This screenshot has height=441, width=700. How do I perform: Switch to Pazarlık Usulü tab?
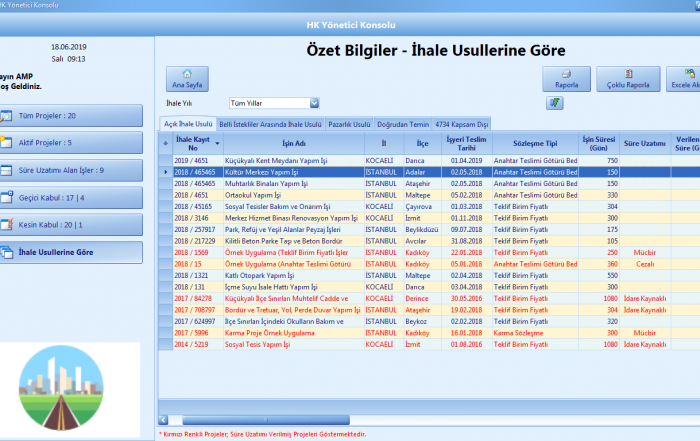(x=350, y=124)
